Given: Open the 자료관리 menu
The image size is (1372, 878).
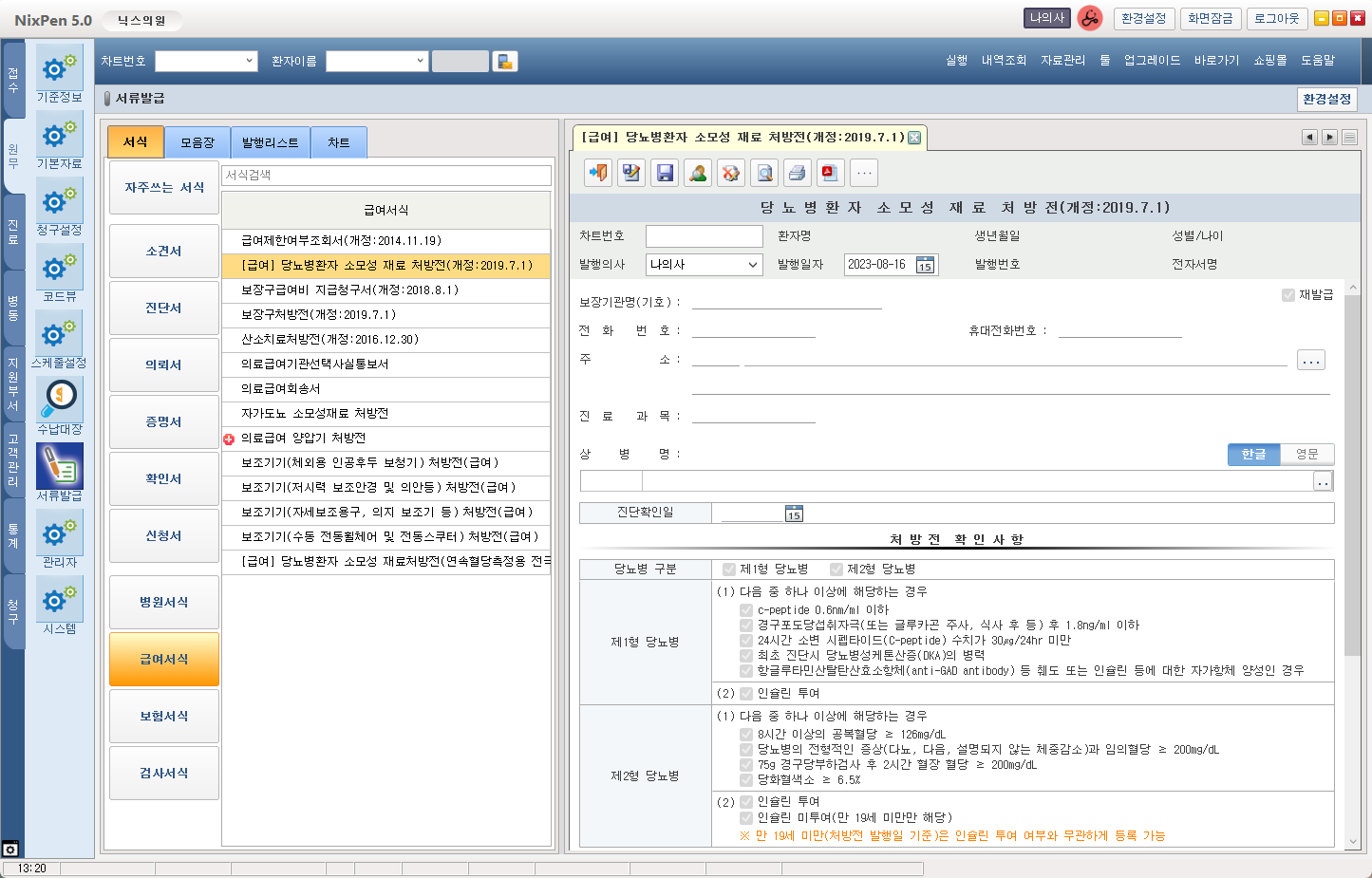Looking at the screenshot, I should tap(1062, 61).
